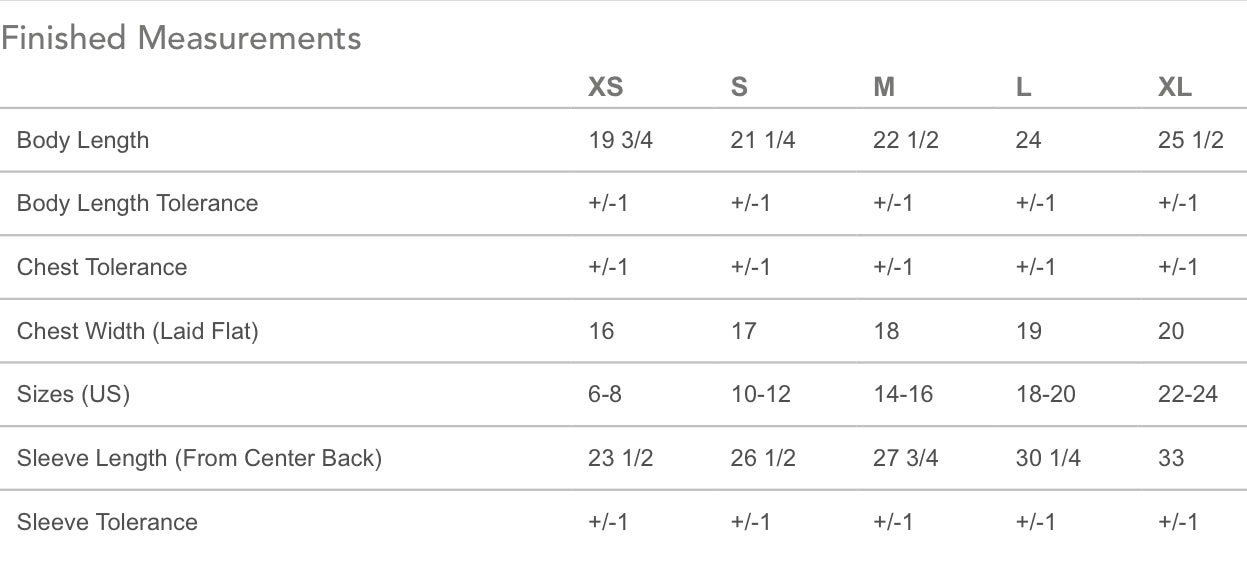Image resolution: width=1247 pixels, height=576 pixels.
Task: Click the Finished Measurements heading
Action: tap(181, 38)
